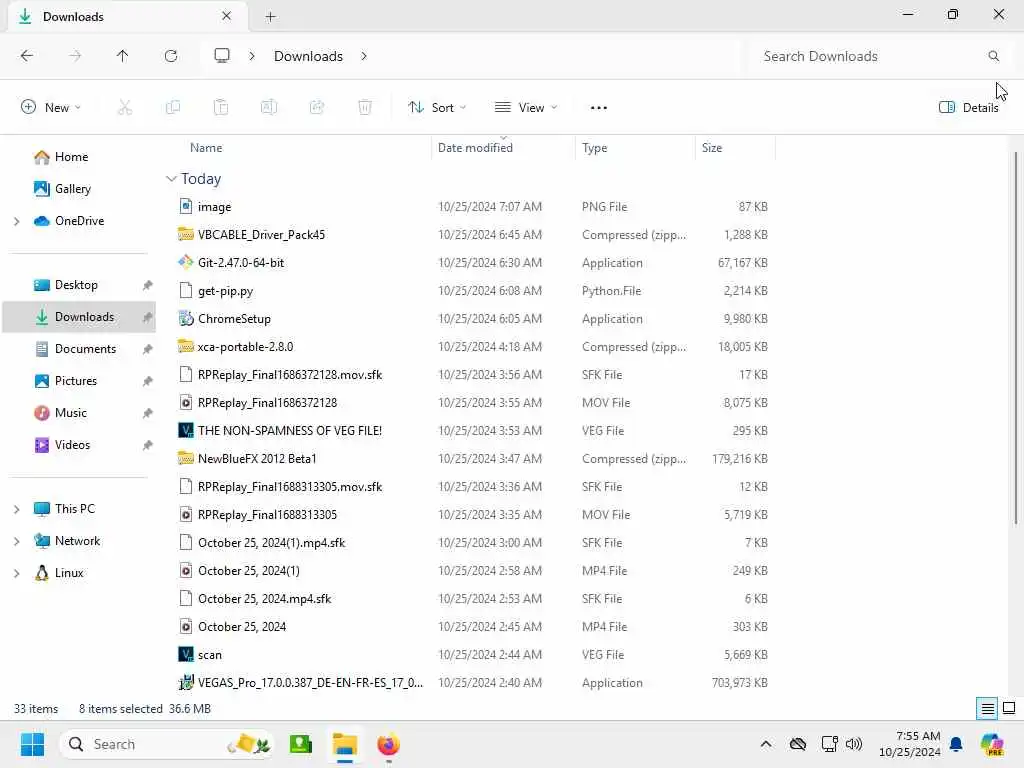Sort by Date modified column header
Screen dimensions: 1024x768
pos(475,148)
